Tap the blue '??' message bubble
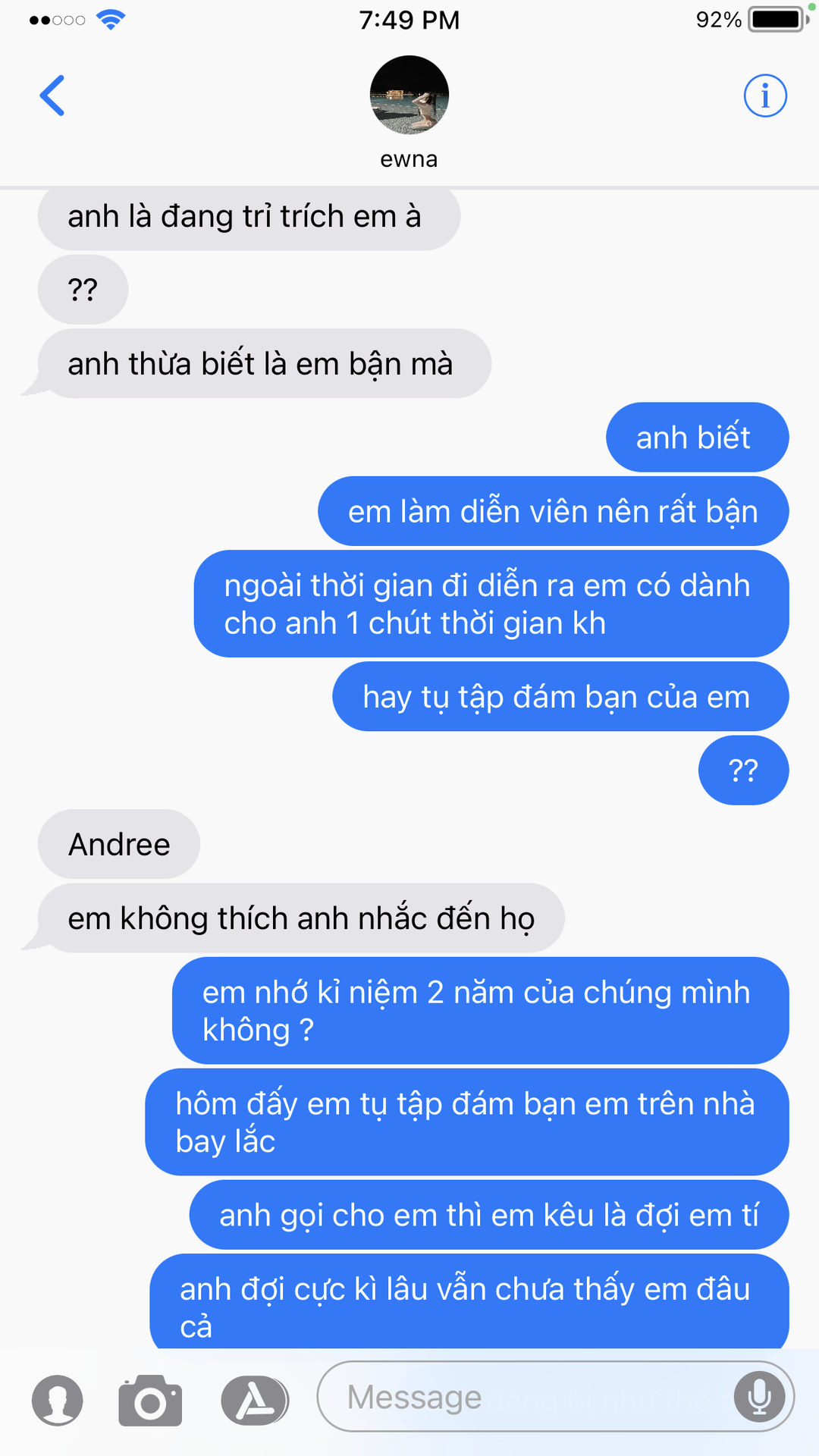 click(x=744, y=770)
